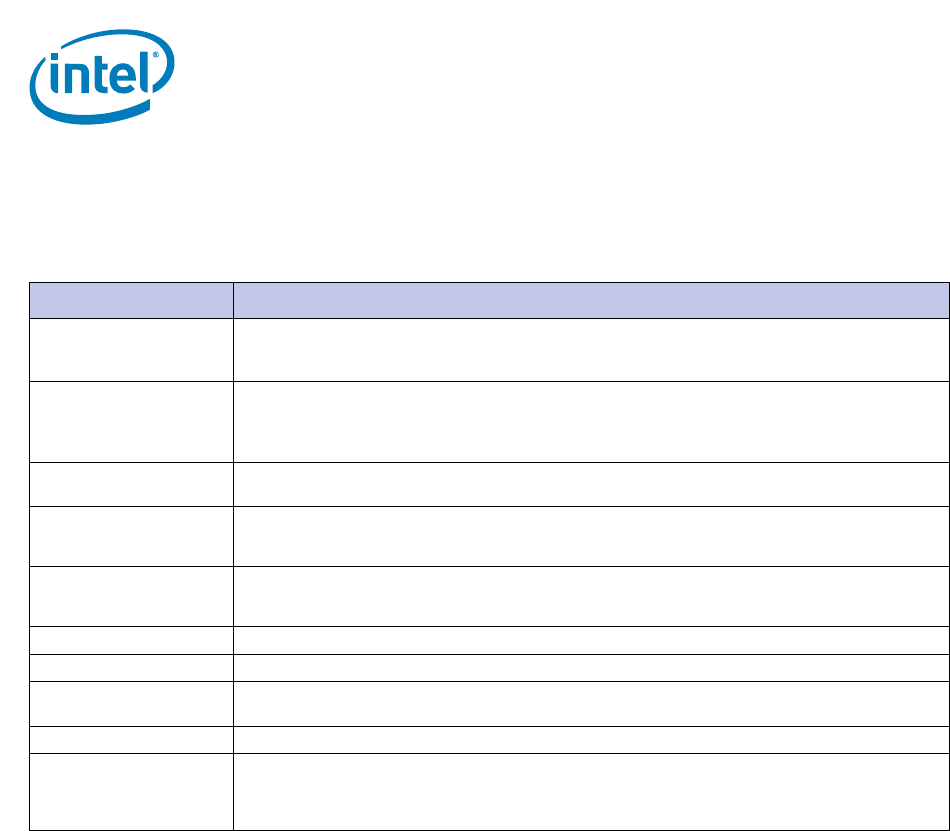This screenshot has height=831, width=950.
Task: Select the shaded header cell of the narrow first column
Action: (x=131, y=300)
